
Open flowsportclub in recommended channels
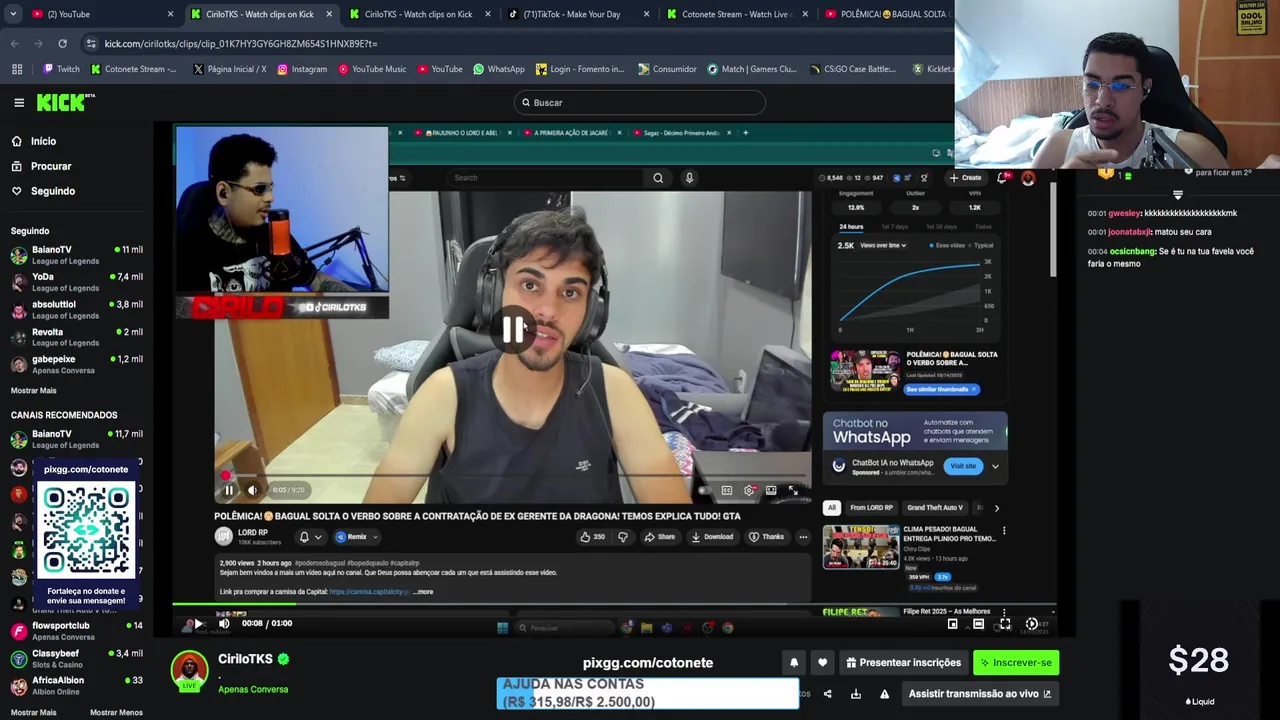point(76,631)
